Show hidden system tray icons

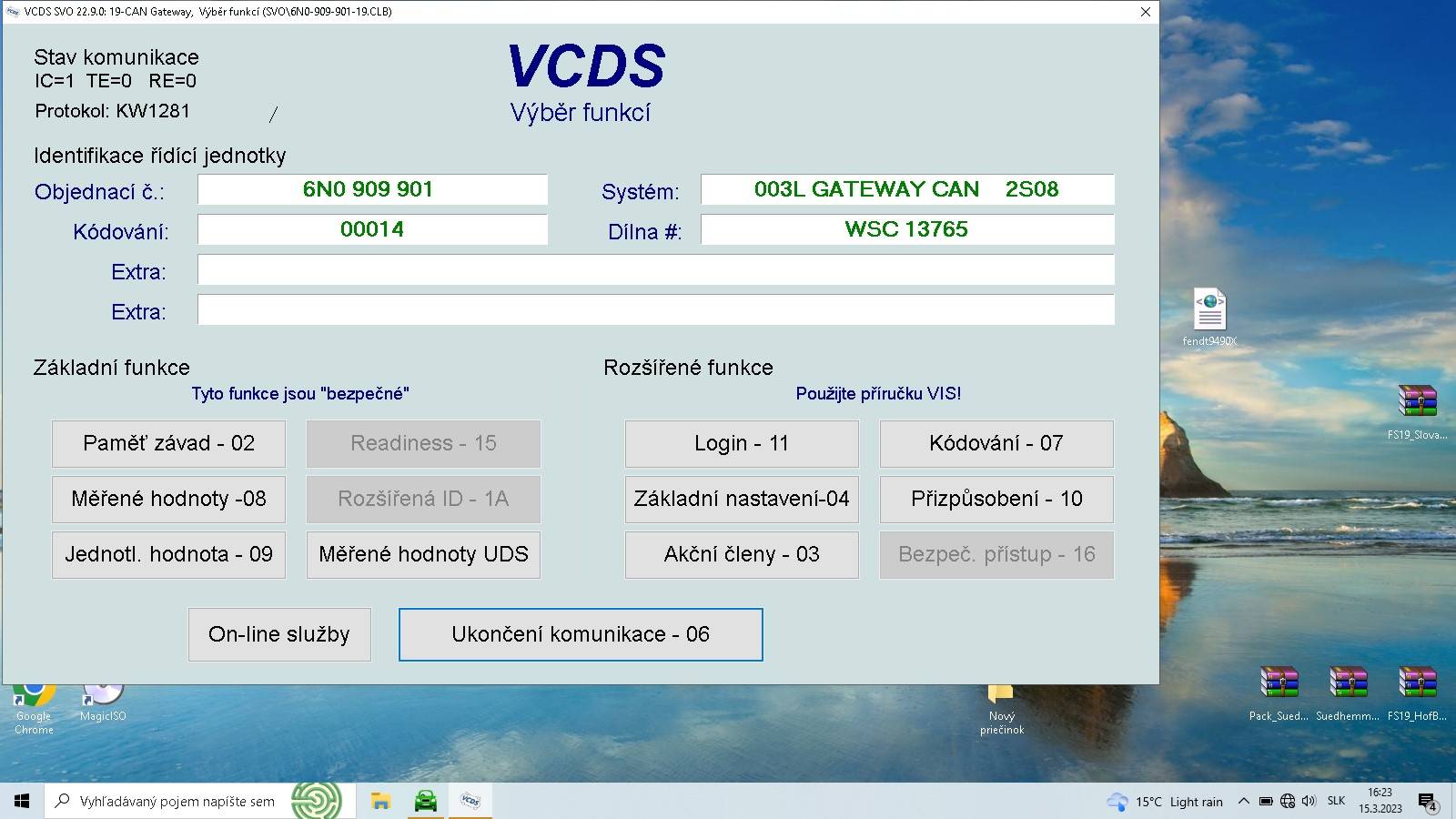[1244, 802]
